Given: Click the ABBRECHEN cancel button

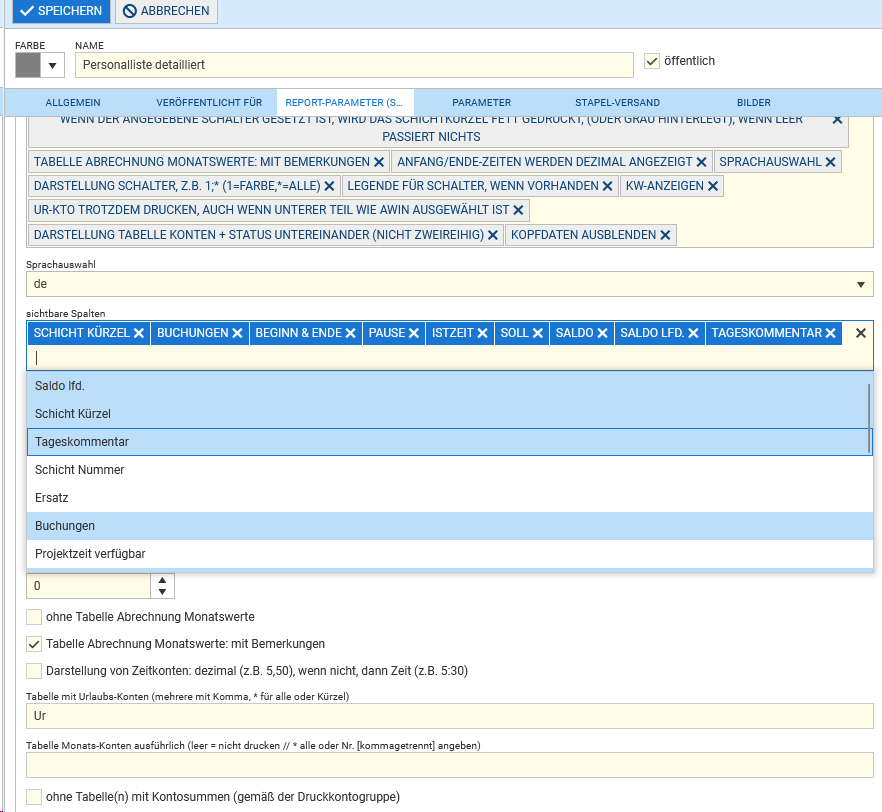Looking at the screenshot, I should 166,11.
